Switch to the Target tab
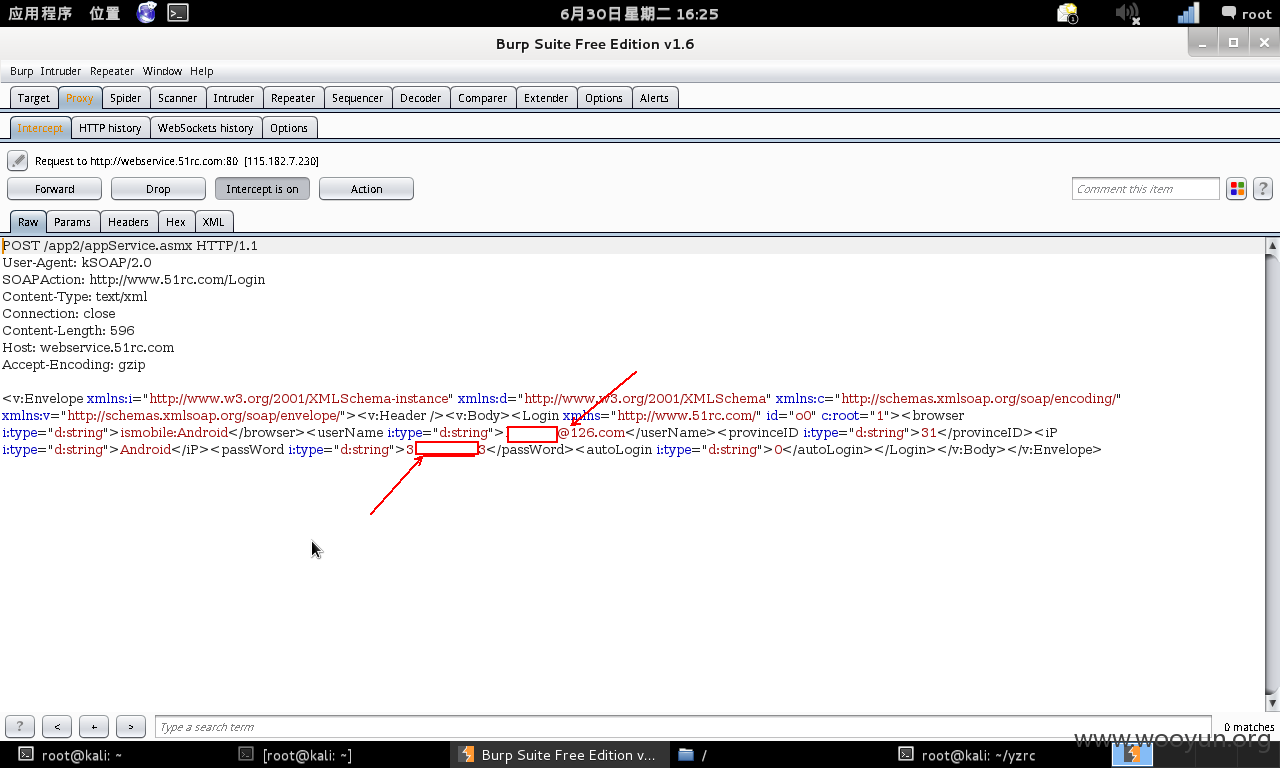Image resolution: width=1280 pixels, height=768 pixels. (x=34, y=98)
